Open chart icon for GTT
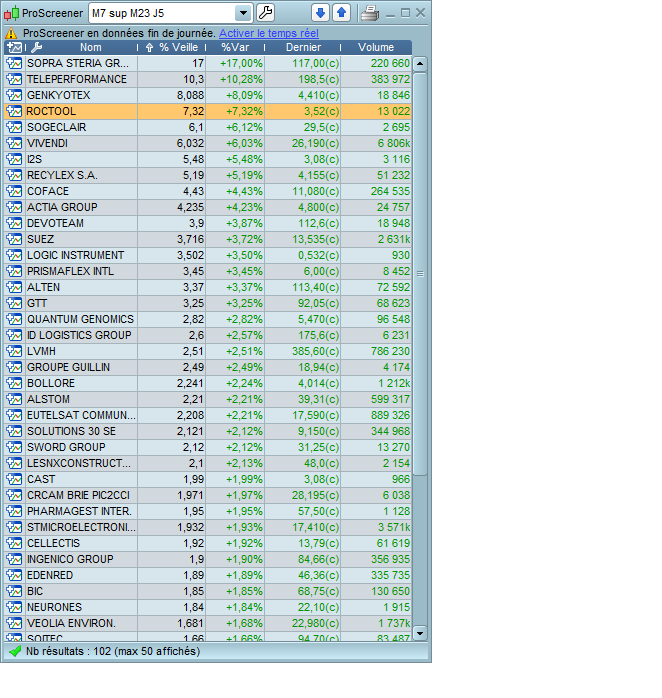Screen dimensions: 662x698 (14, 303)
